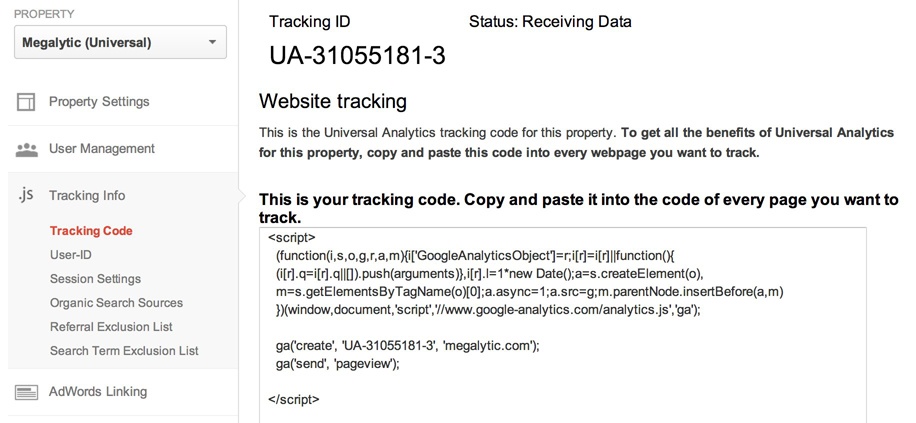
Task: Go to Organic Search Sources
Action: pos(116,303)
